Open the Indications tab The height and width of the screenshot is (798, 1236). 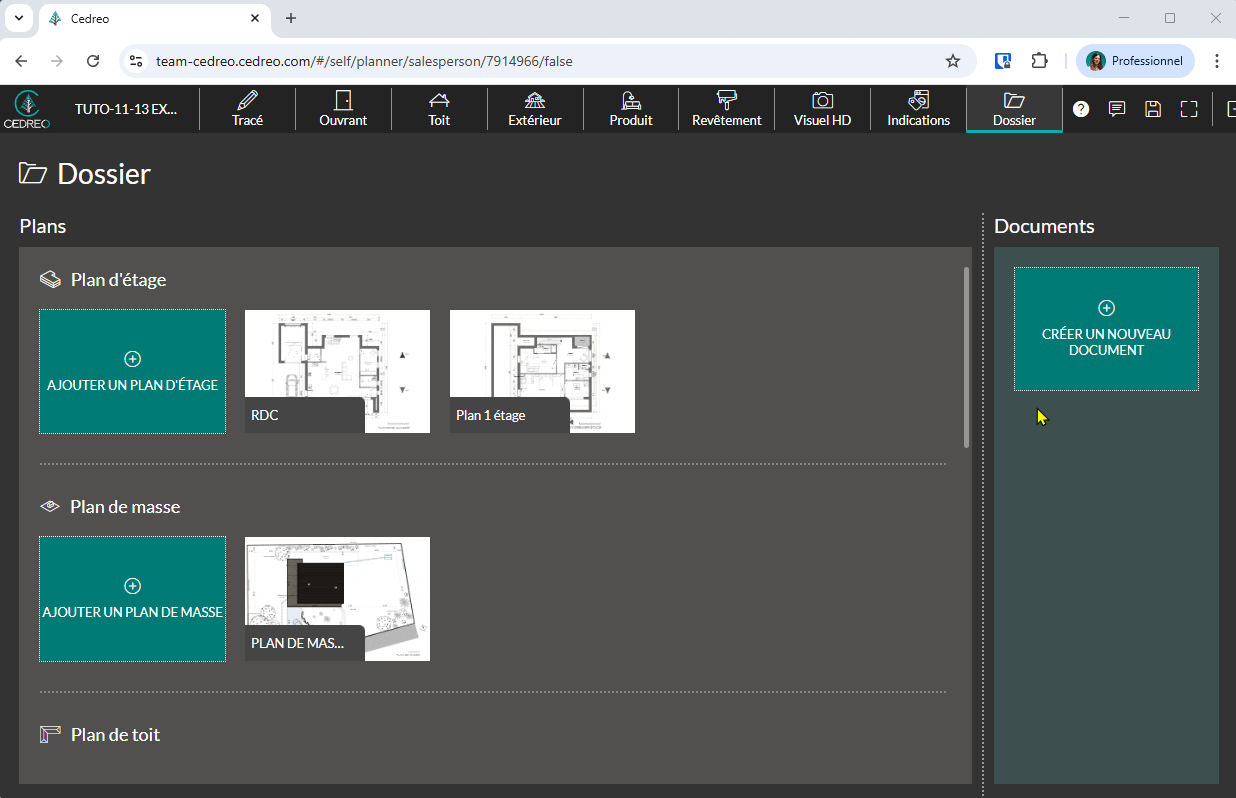(918, 109)
